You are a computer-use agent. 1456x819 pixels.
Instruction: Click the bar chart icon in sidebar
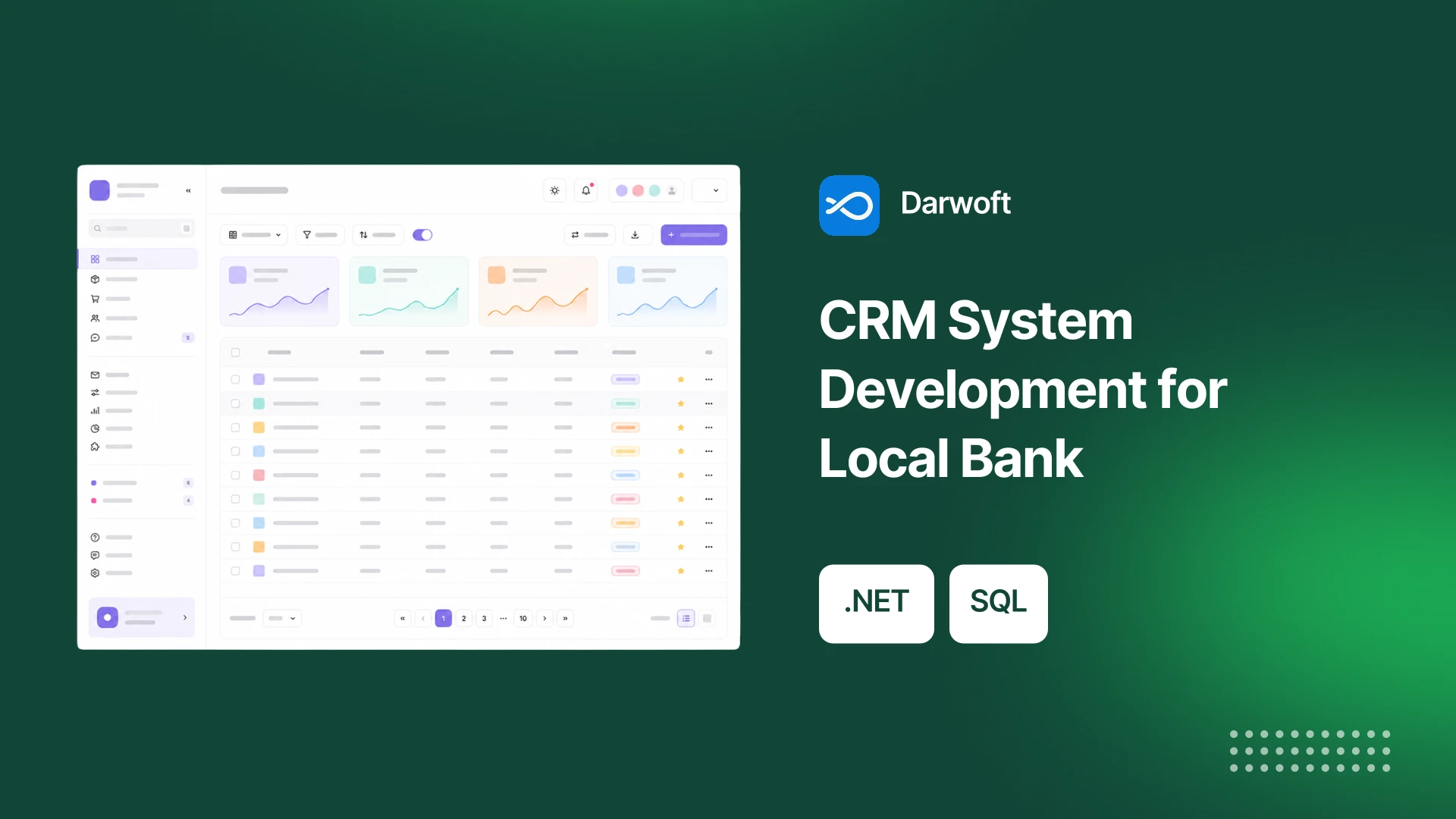pos(95,411)
